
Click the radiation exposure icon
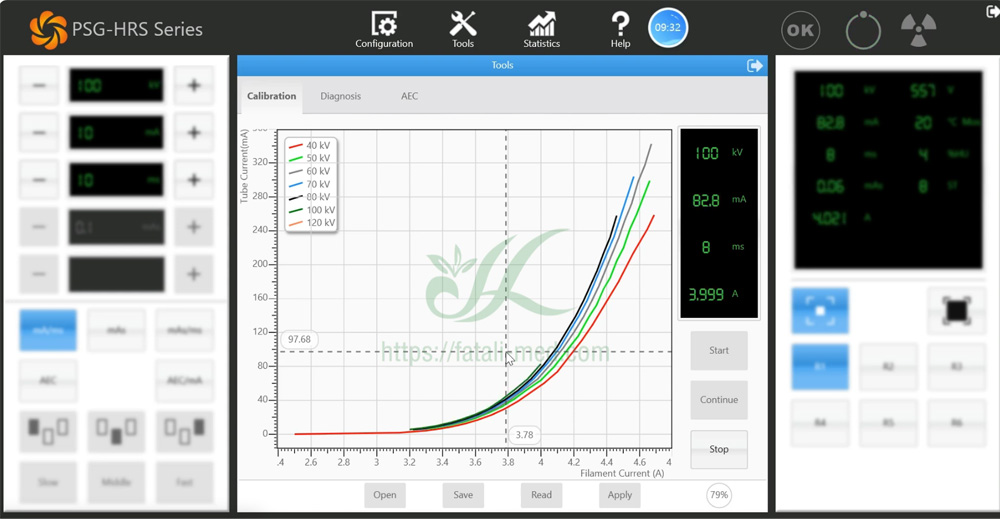[918, 30]
